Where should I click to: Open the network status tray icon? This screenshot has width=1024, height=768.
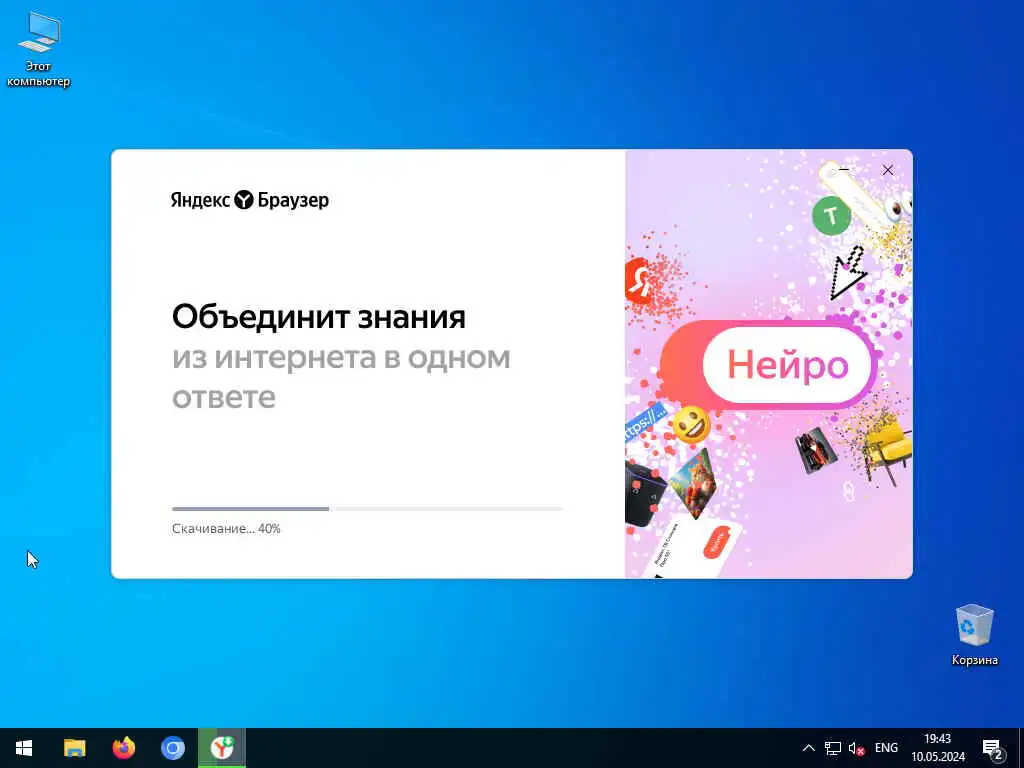[x=833, y=748]
